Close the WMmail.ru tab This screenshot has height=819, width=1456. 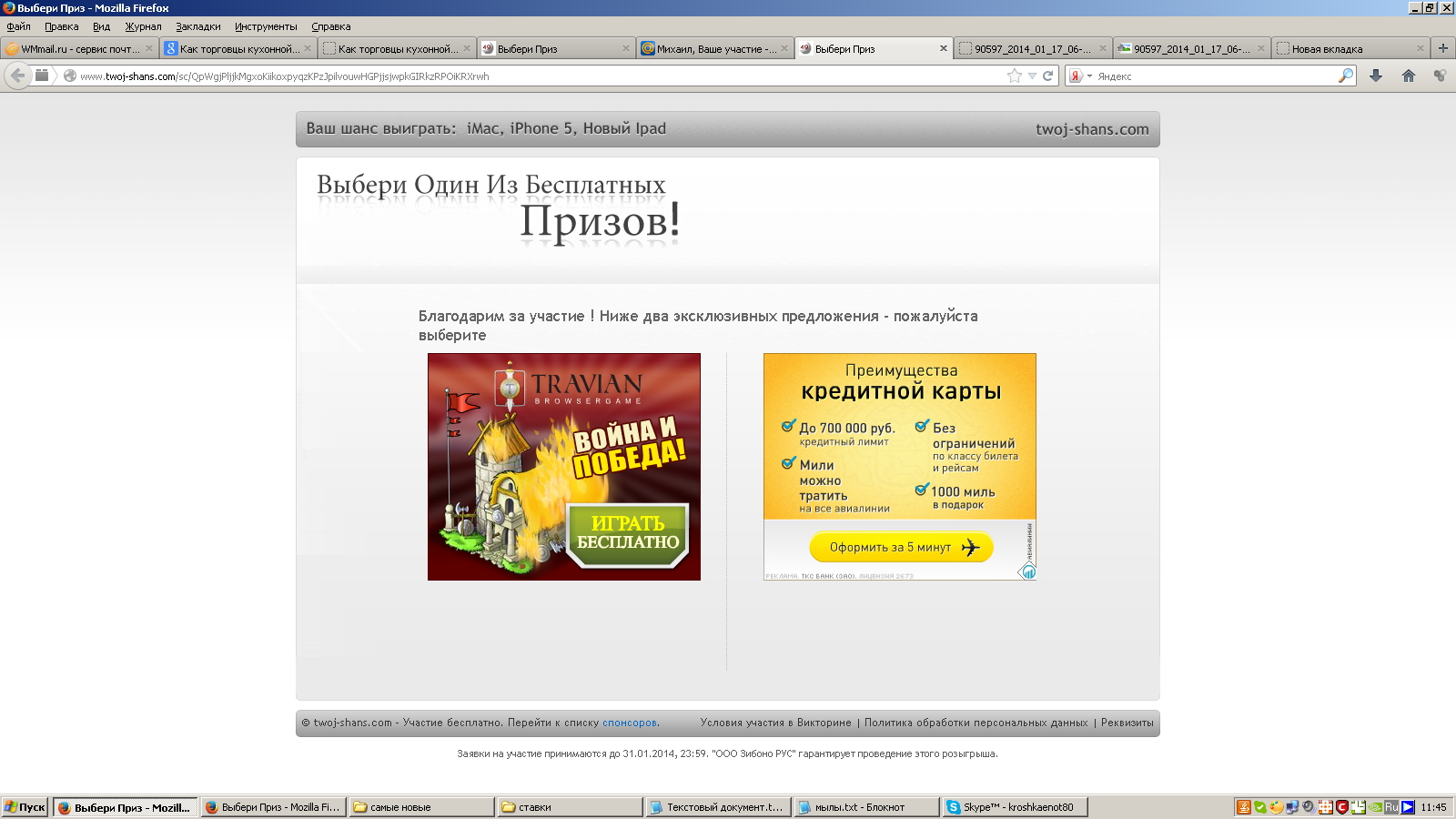coord(149,49)
